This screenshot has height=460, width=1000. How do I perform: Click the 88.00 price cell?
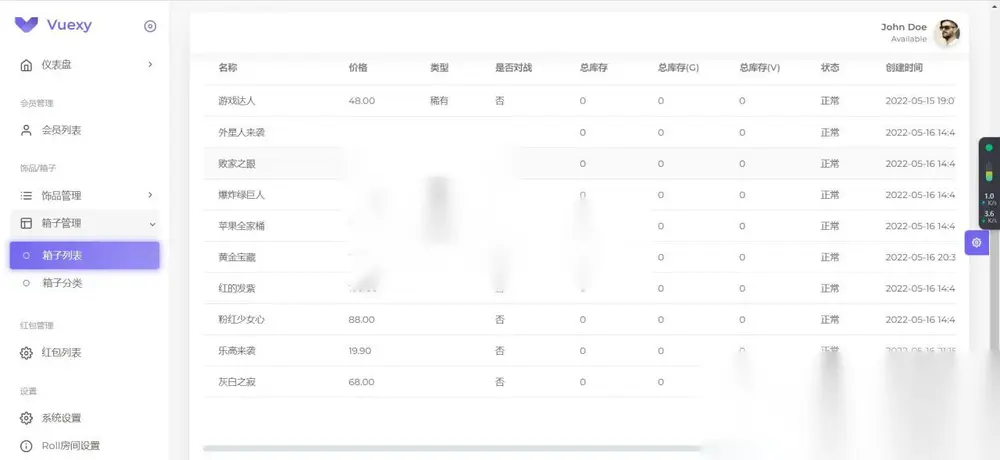[x=362, y=320]
